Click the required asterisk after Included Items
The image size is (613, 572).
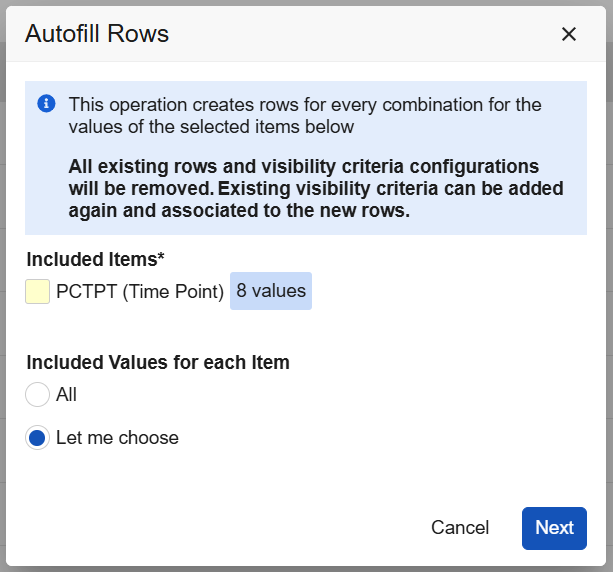click(160, 258)
